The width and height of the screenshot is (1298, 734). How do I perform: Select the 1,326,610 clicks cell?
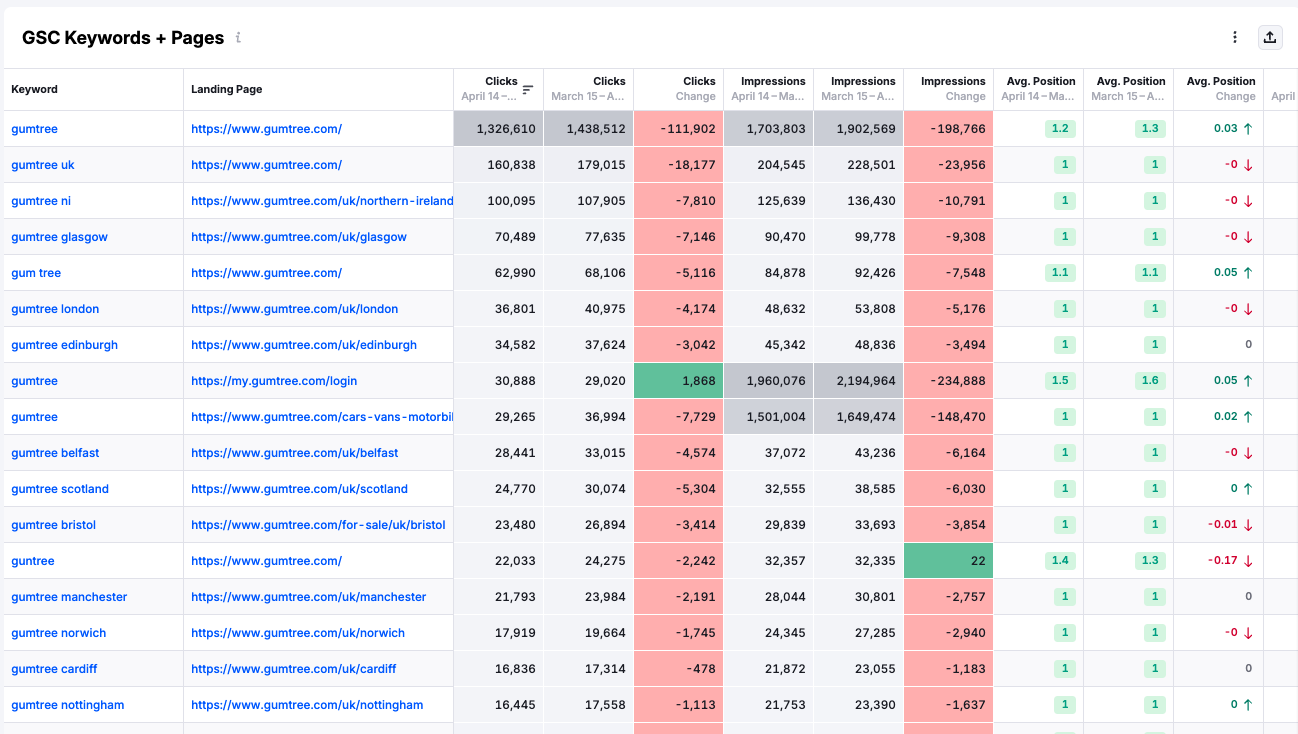[x=499, y=129]
